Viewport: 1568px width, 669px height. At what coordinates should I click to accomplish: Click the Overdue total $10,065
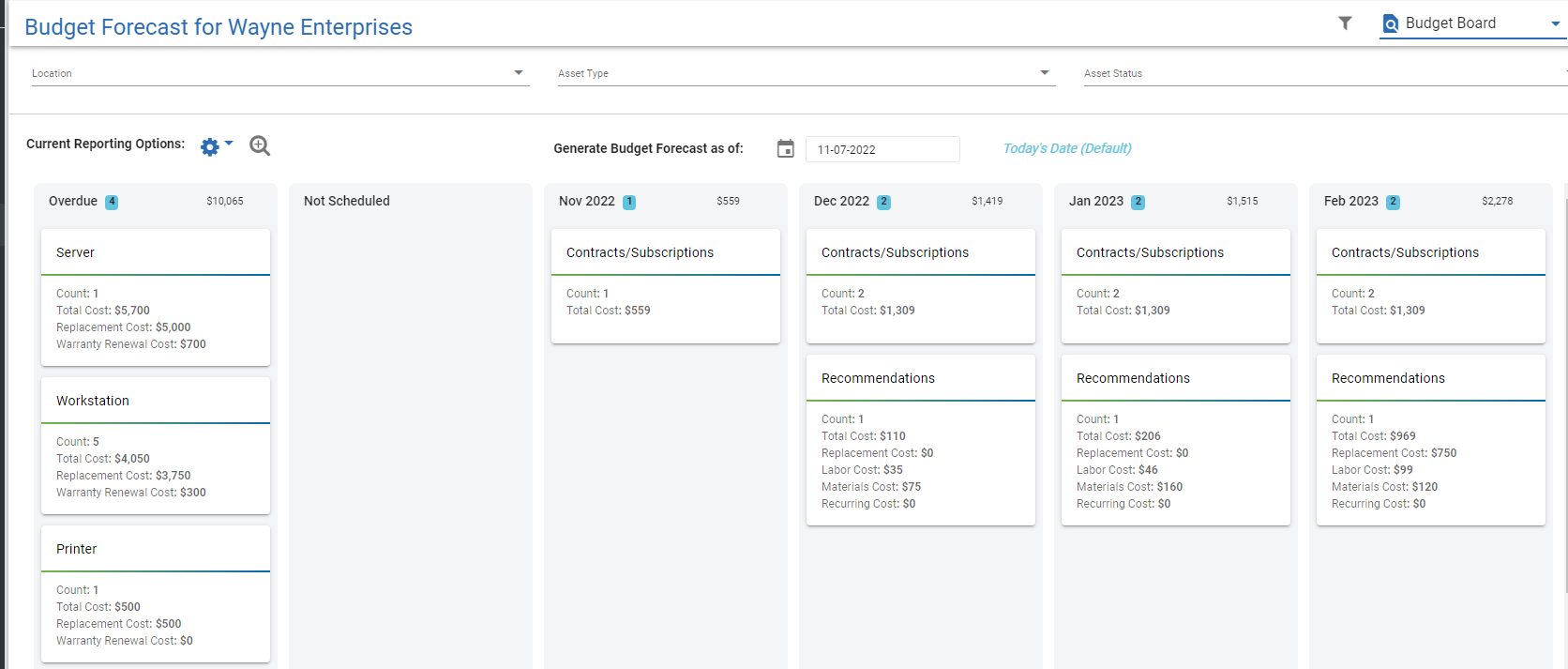click(225, 201)
